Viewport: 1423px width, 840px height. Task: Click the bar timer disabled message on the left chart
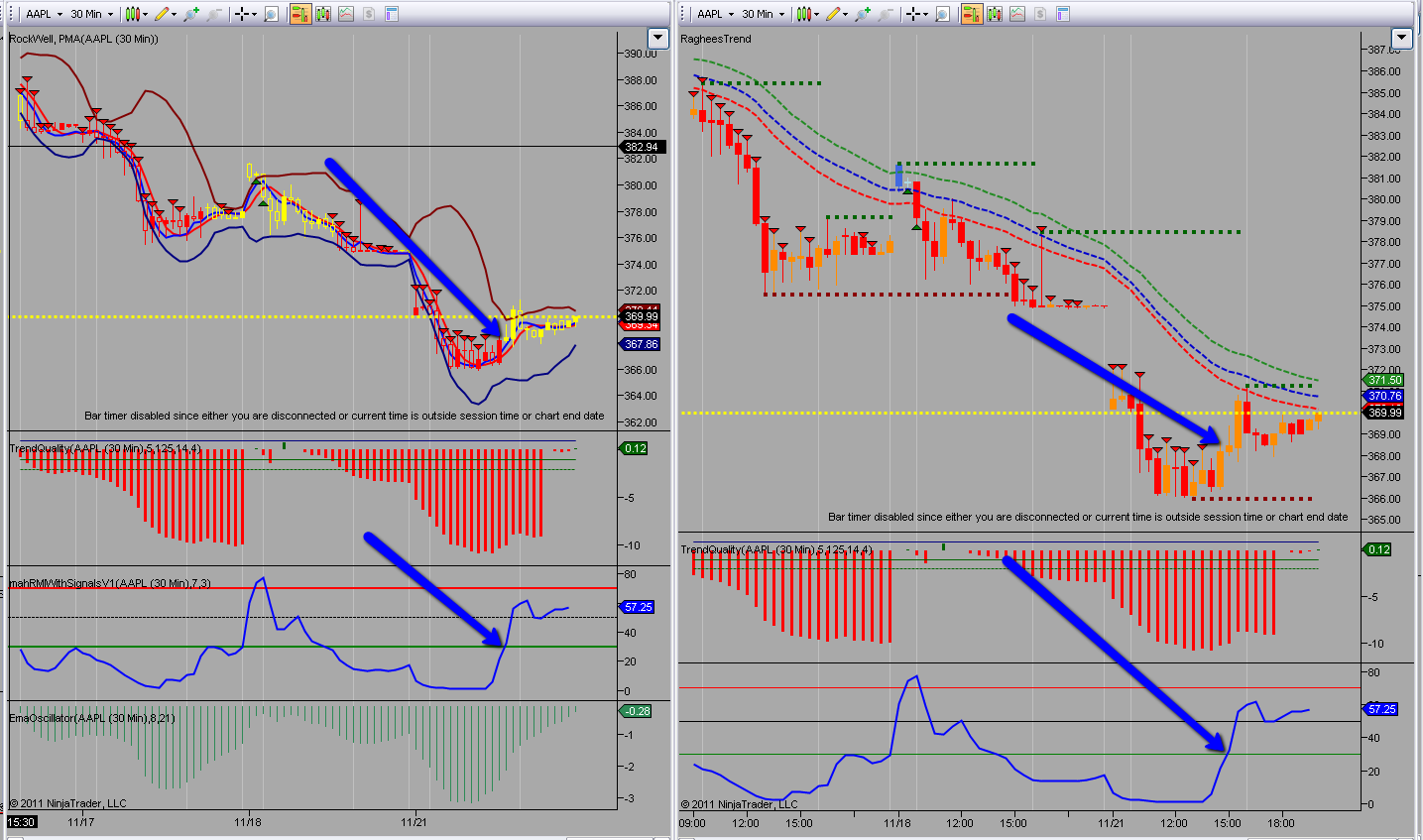[344, 417]
